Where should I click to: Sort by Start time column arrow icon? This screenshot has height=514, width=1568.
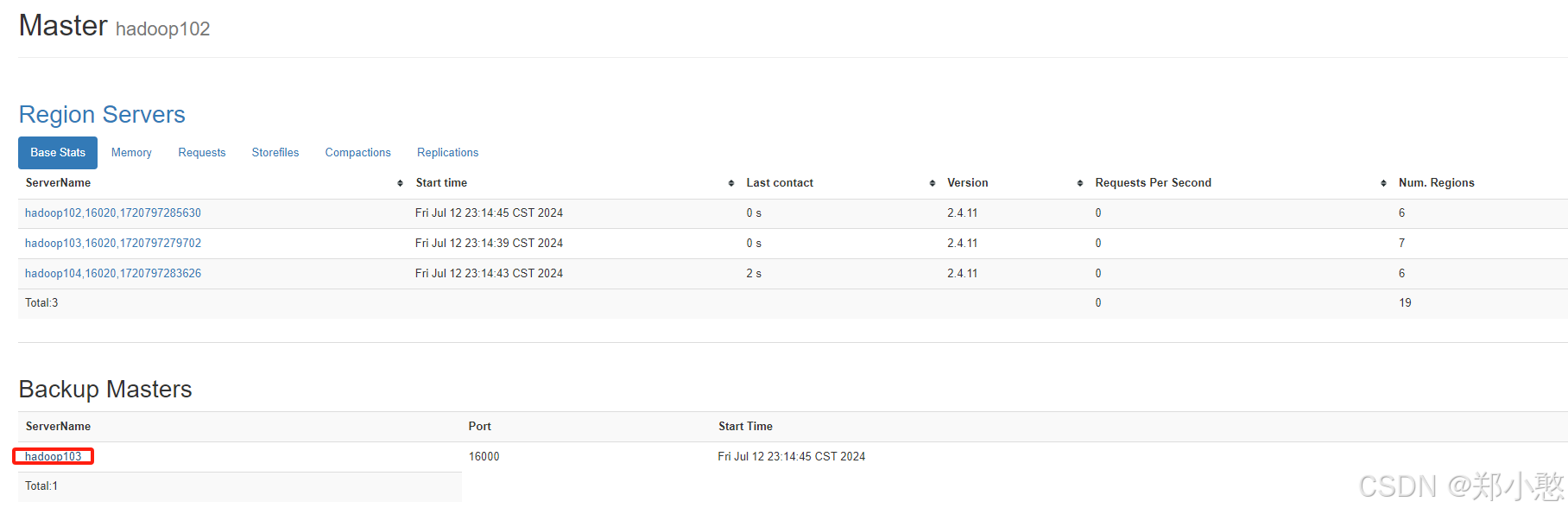pyautogui.click(x=731, y=183)
